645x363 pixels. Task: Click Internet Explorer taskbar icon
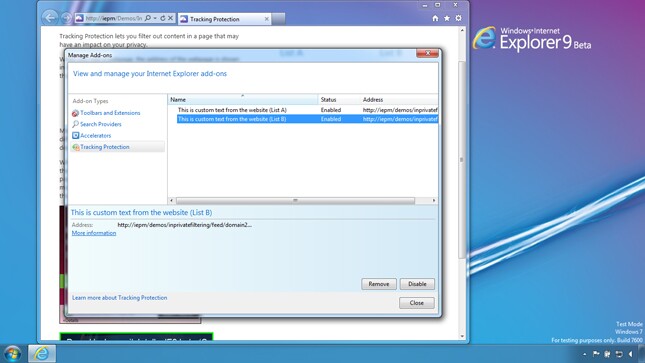tap(42, 354)
